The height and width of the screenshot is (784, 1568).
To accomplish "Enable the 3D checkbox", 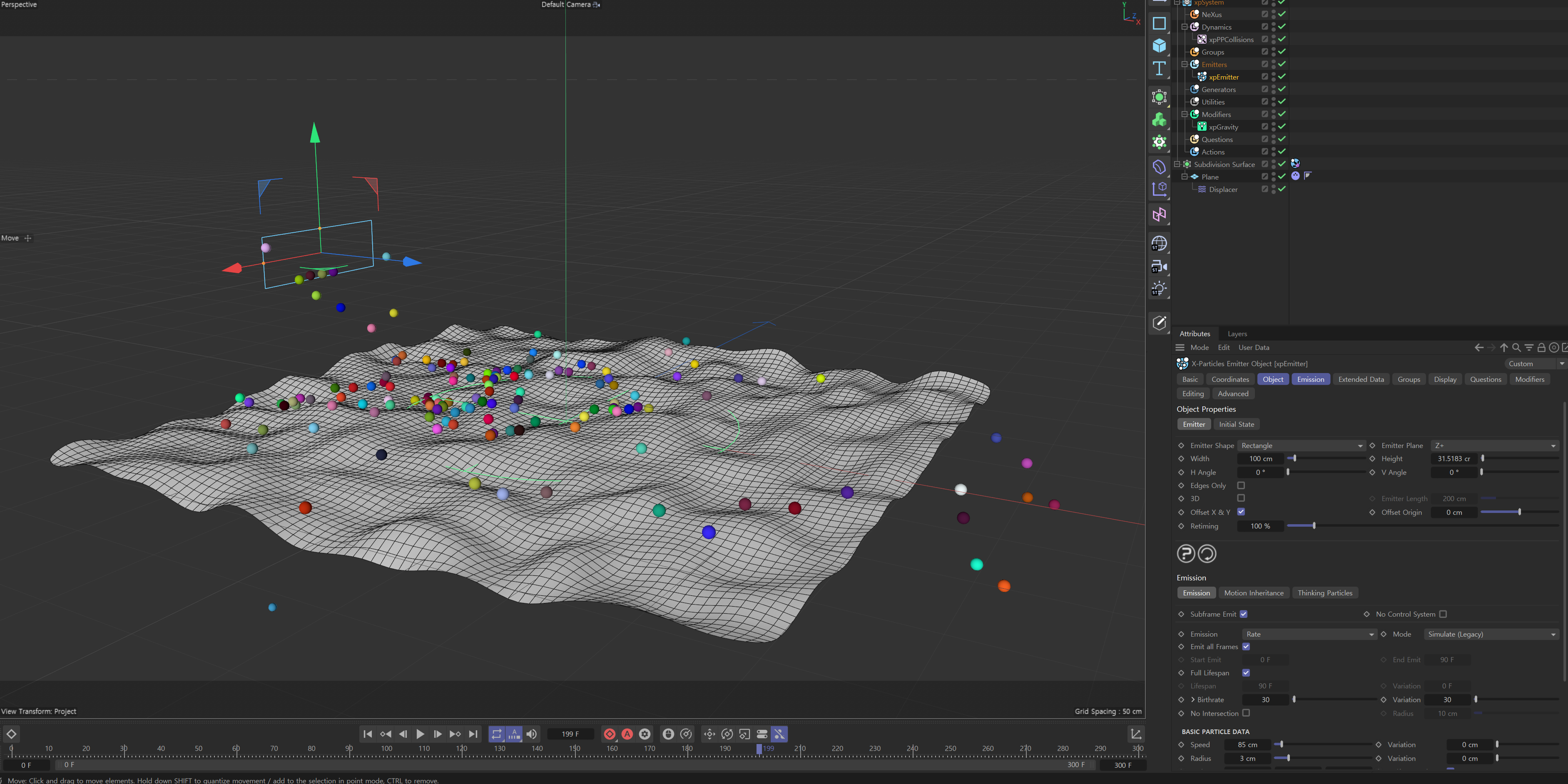I will [1240, 498].
